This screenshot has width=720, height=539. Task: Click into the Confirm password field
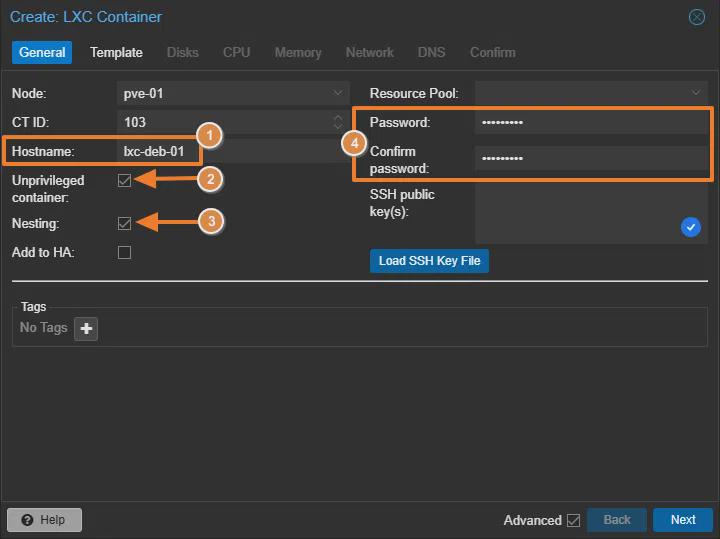point(591,158)
